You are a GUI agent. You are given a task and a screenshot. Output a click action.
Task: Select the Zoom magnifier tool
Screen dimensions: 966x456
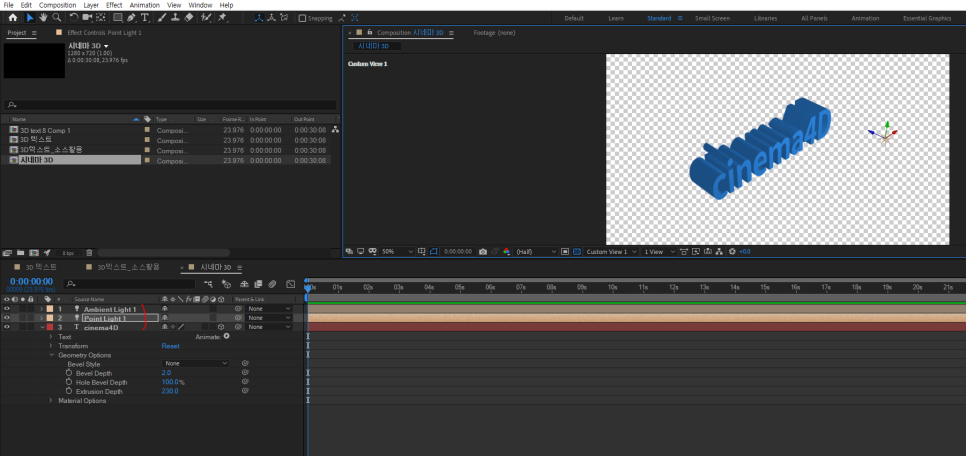pyautogui.click(x=57, y=18)
